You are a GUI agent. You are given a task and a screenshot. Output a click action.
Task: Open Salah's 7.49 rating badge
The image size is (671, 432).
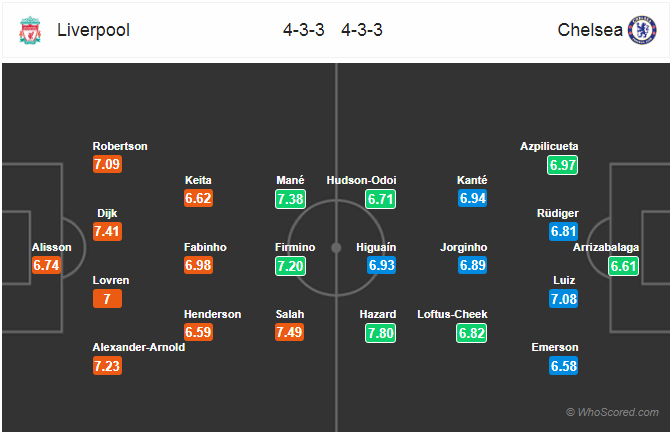tap(290, 332)
